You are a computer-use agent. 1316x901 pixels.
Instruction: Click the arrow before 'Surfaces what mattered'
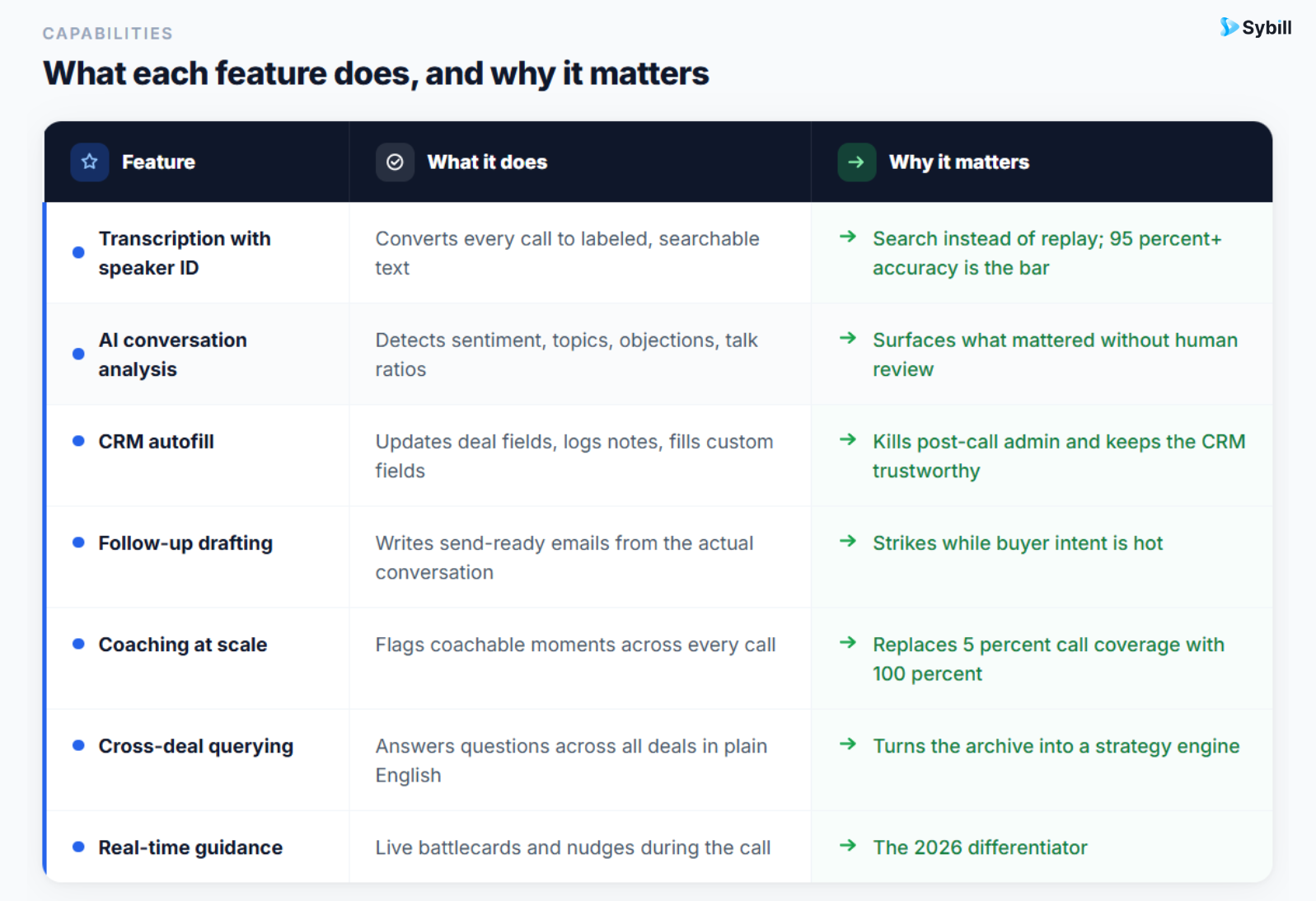point(848,339)
